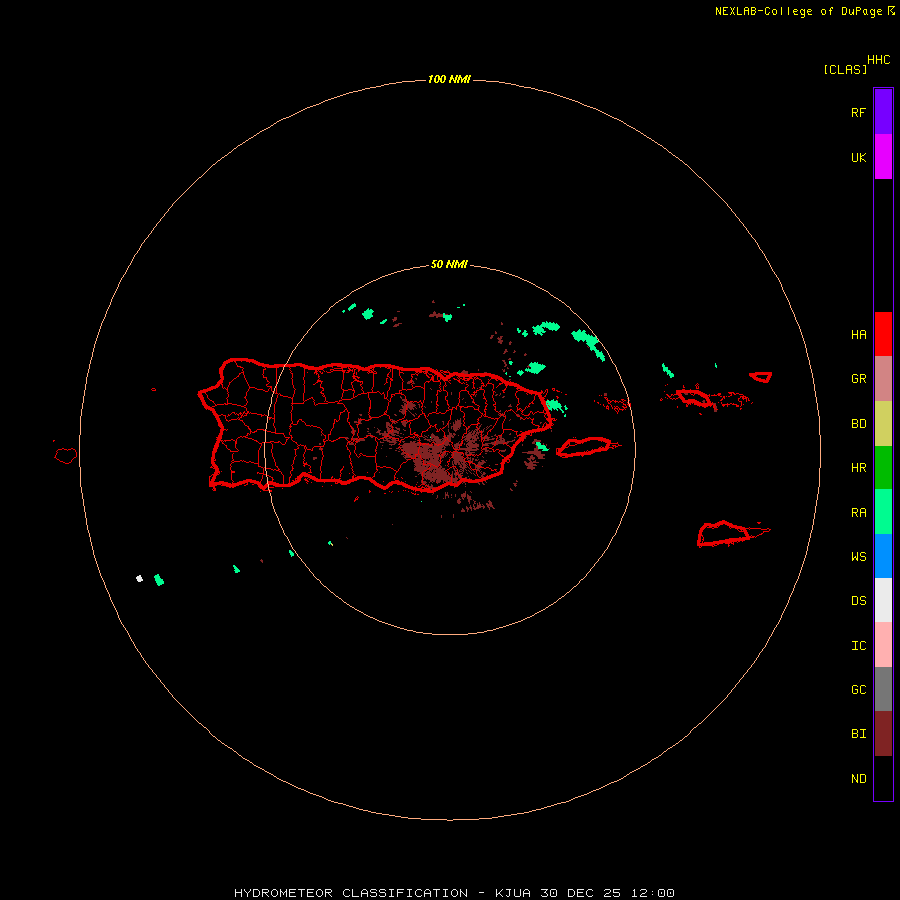Click the Mona Island outline

(66, 456)
